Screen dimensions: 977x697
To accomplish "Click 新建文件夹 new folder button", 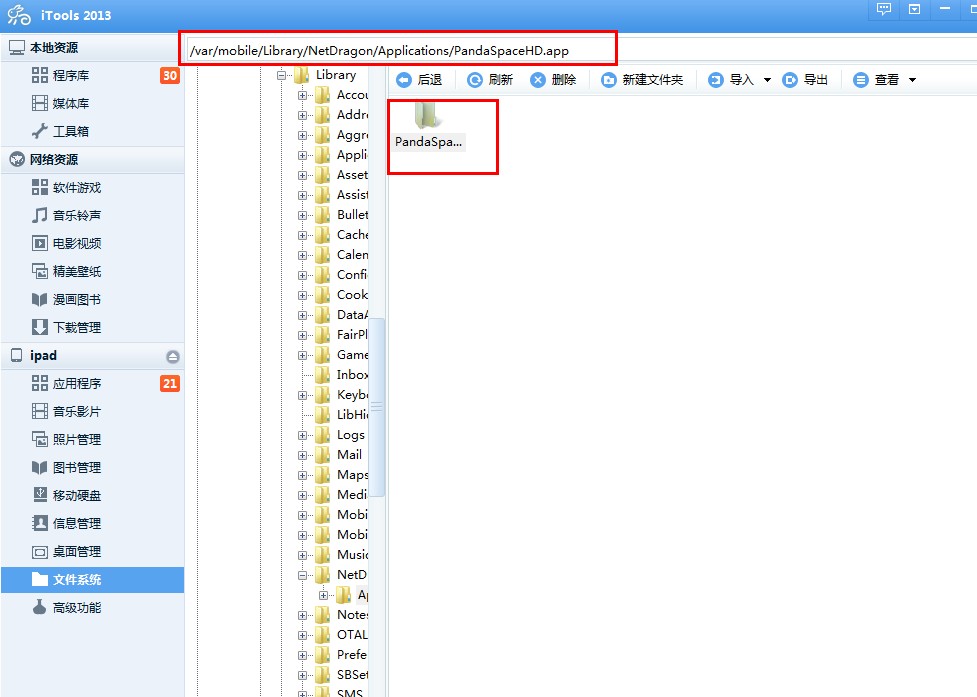I will [x=642, y=80].
